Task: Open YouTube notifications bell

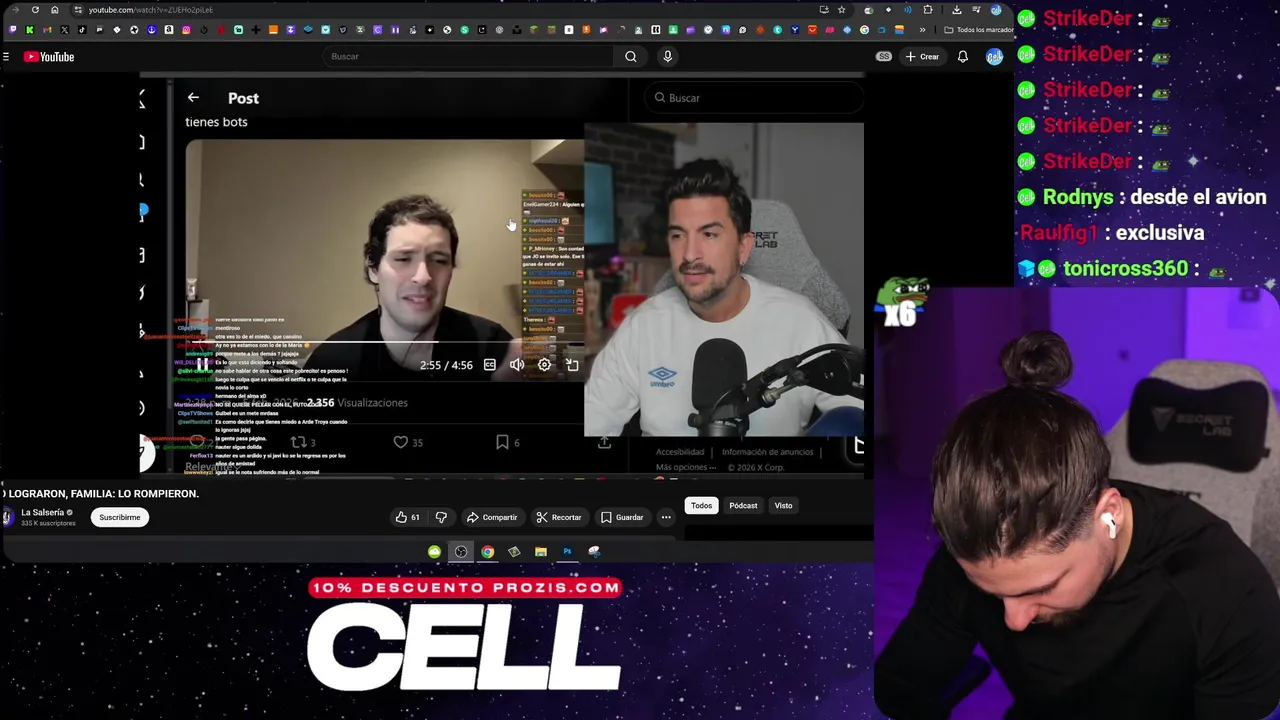Action: tap(962, 57)
